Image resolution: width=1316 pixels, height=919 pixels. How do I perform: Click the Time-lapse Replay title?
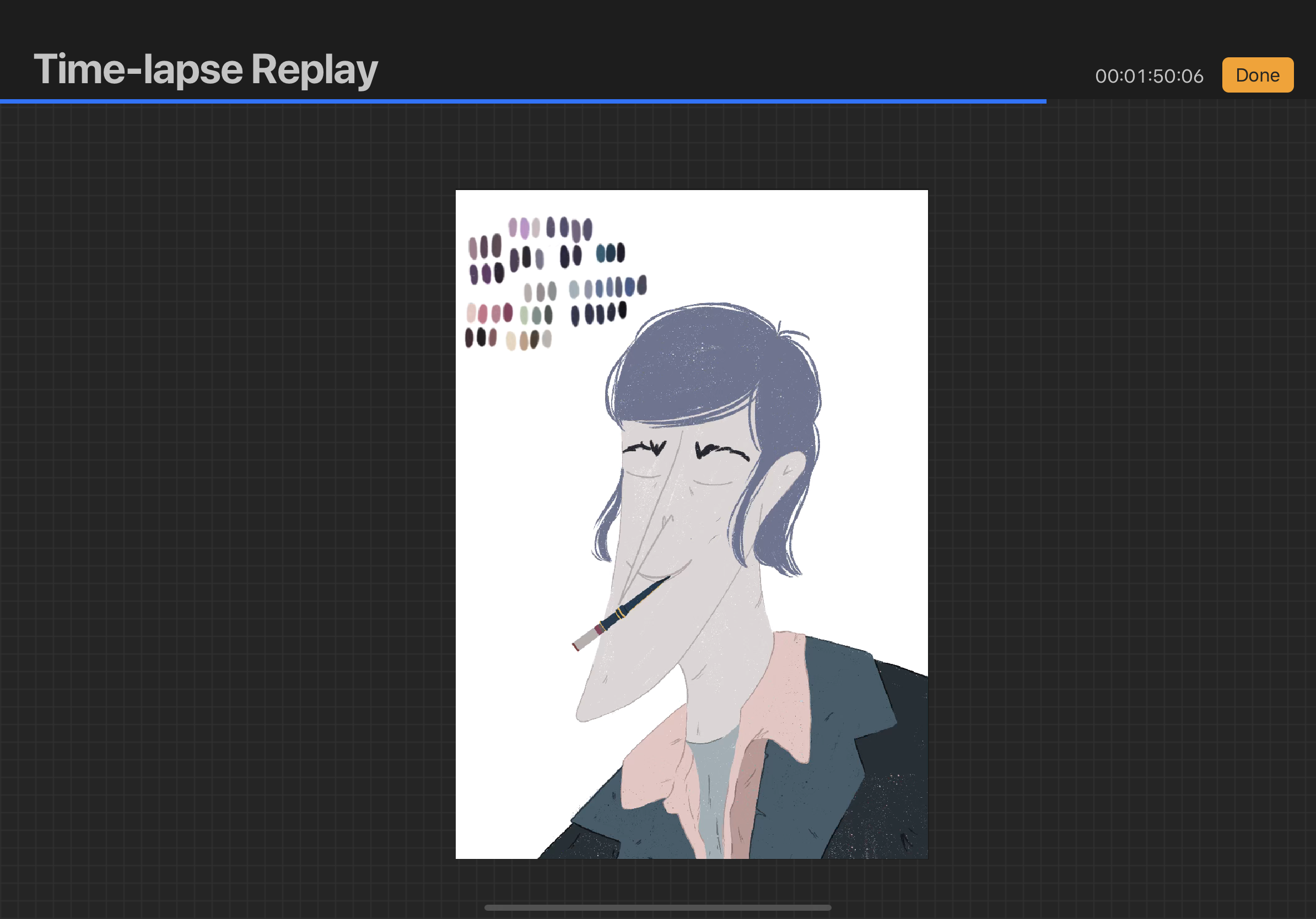click(x=205, y=70)
